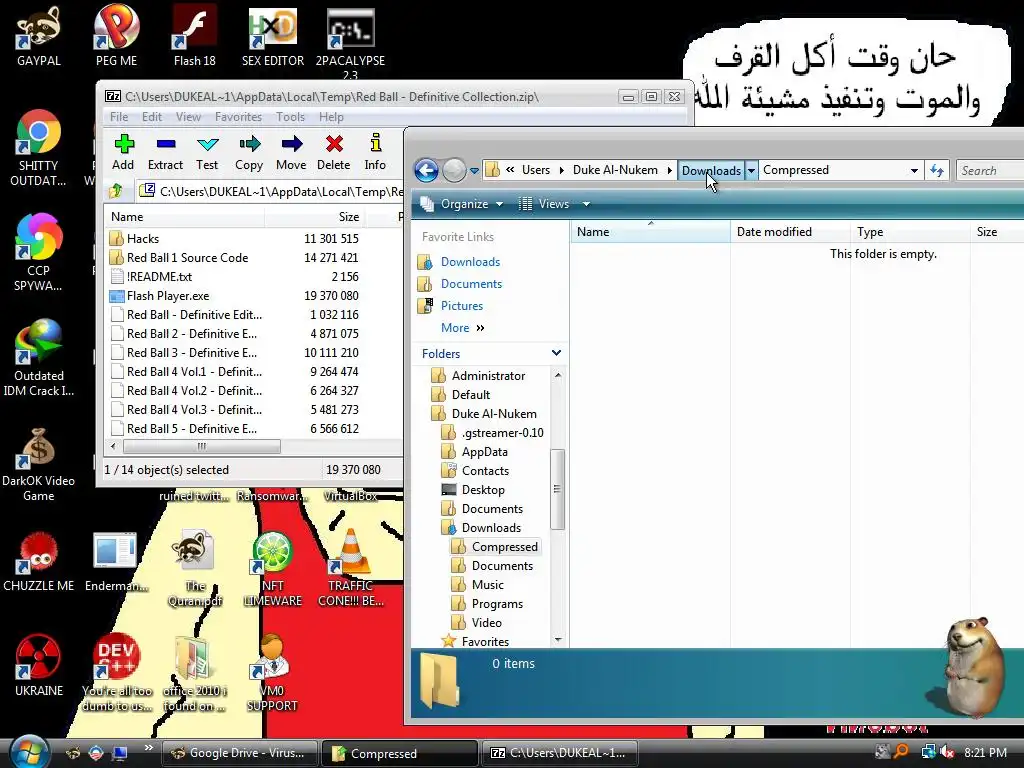Switch to Google Drive taskbar button
This screenshot has width=1024, height=768.
click(239, 753)
